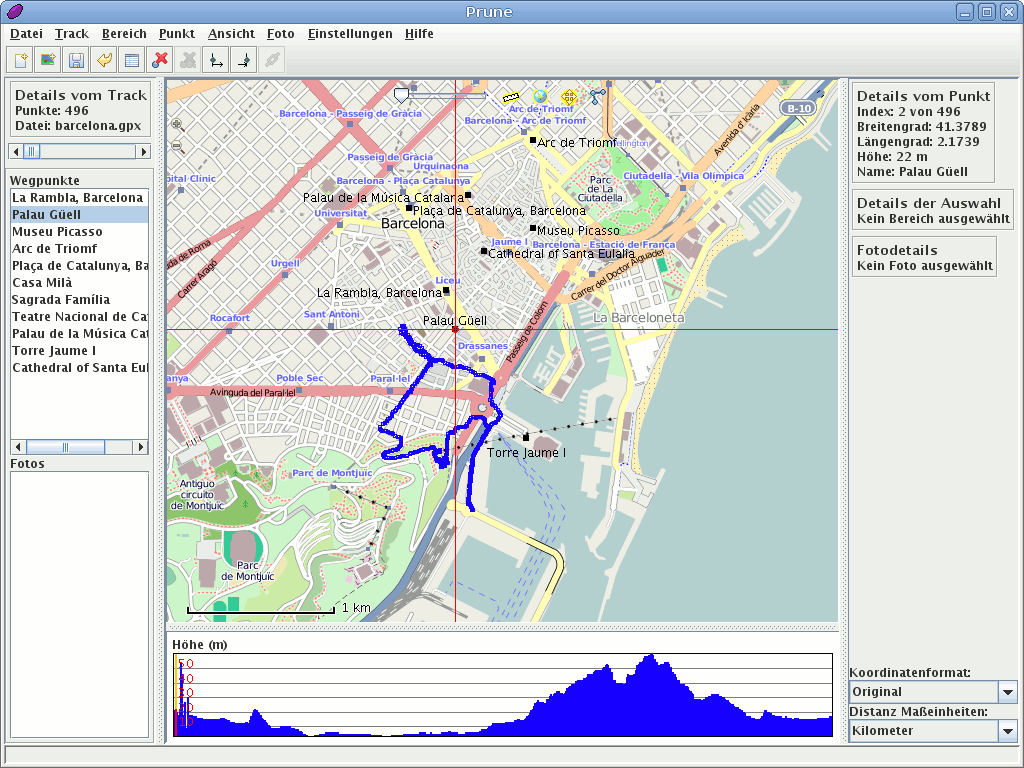Image resolution: width=1024 pixels, height=768 pixels.
Task: Select waypoint Arc de Triomf in list
Action: click(80, 249)
